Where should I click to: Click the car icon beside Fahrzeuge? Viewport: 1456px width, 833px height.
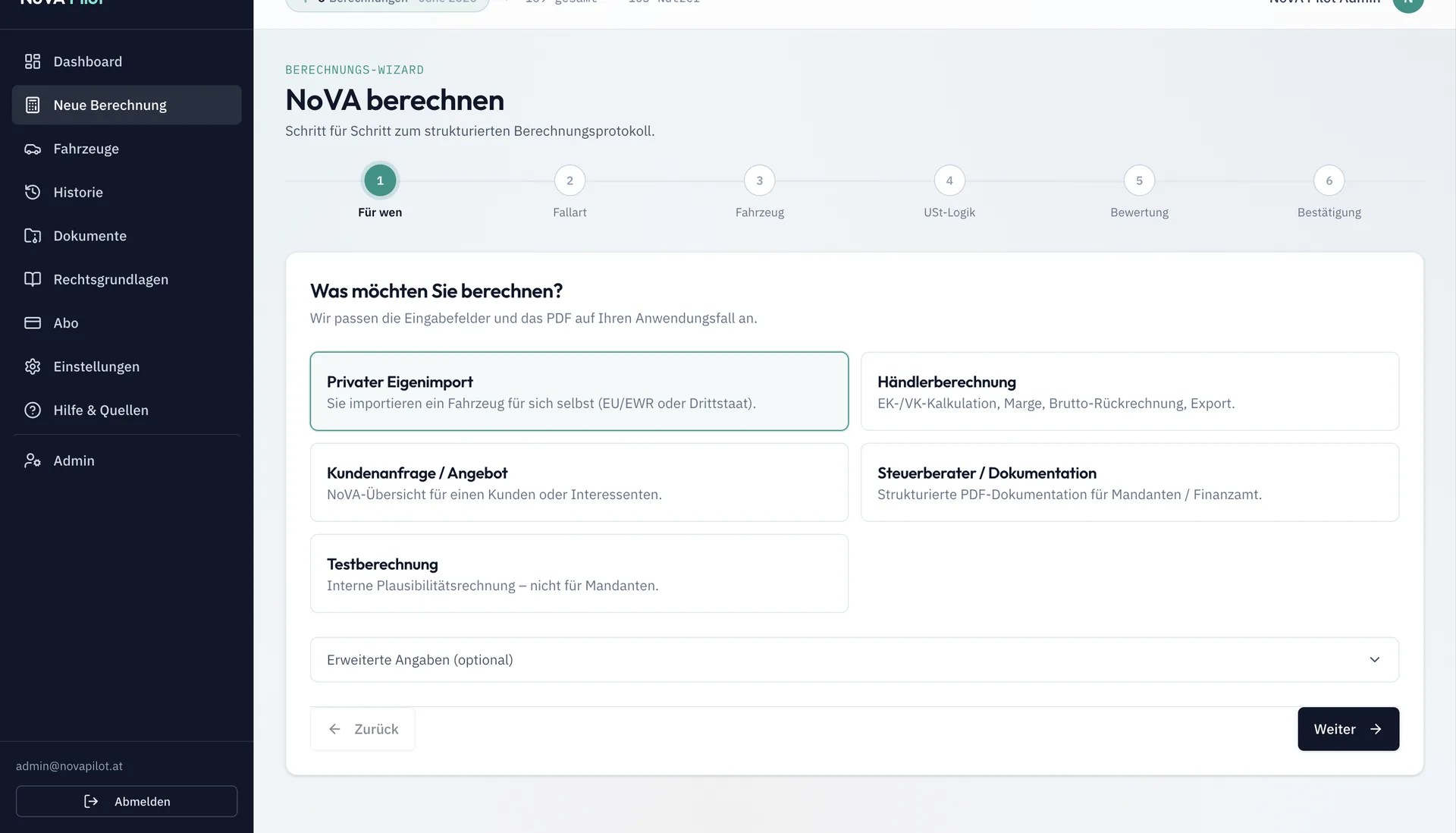tap(32, 149)
